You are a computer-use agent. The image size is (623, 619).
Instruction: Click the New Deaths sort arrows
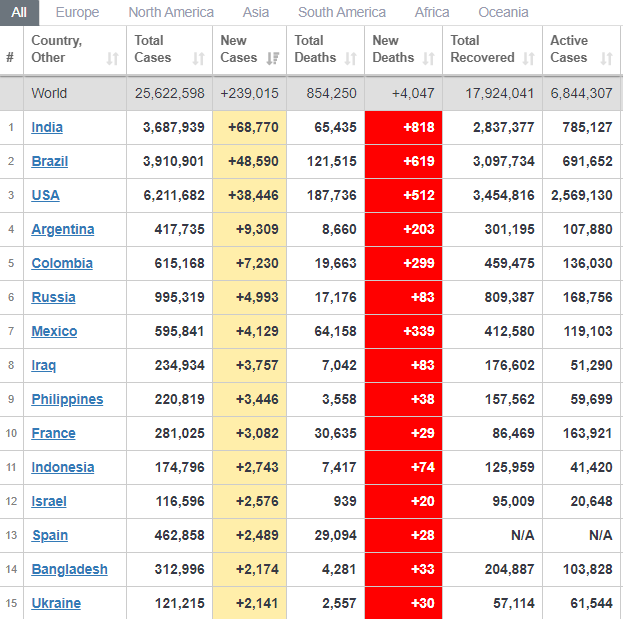coord(428,59)
